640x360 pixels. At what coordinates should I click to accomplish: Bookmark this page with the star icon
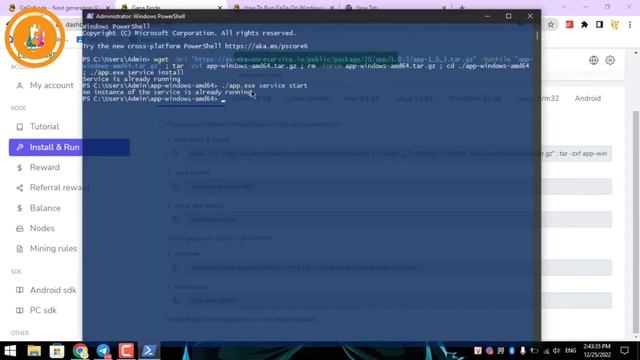(x=551, y=25)
